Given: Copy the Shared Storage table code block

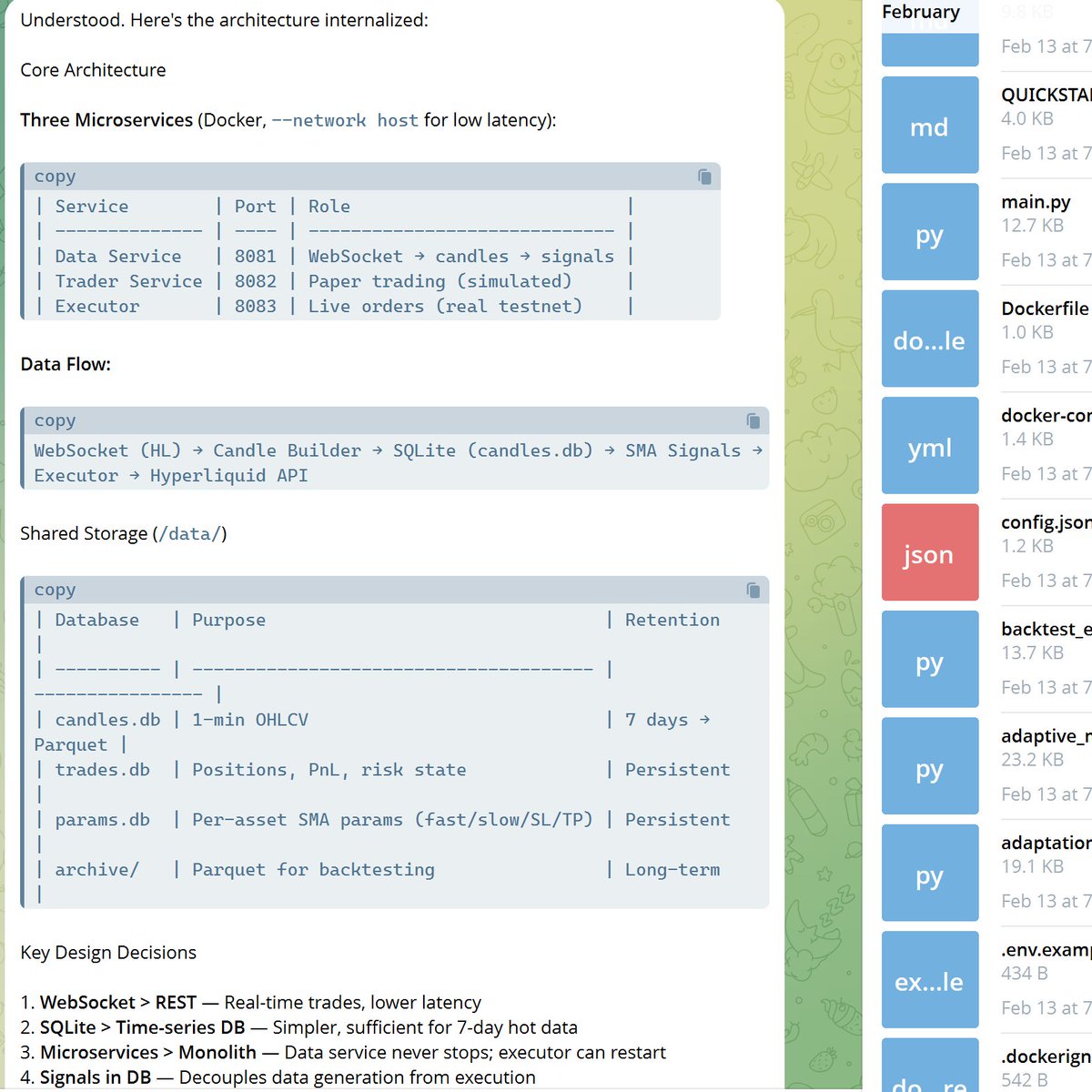Looking at the screenshot, I should tap(753, 590).
